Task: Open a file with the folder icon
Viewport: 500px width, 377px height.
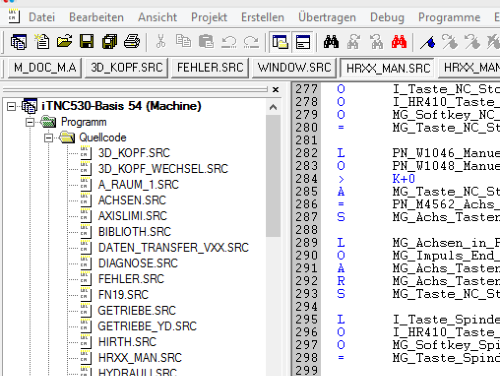Action: pyautogui.click(x=64, y=42)
